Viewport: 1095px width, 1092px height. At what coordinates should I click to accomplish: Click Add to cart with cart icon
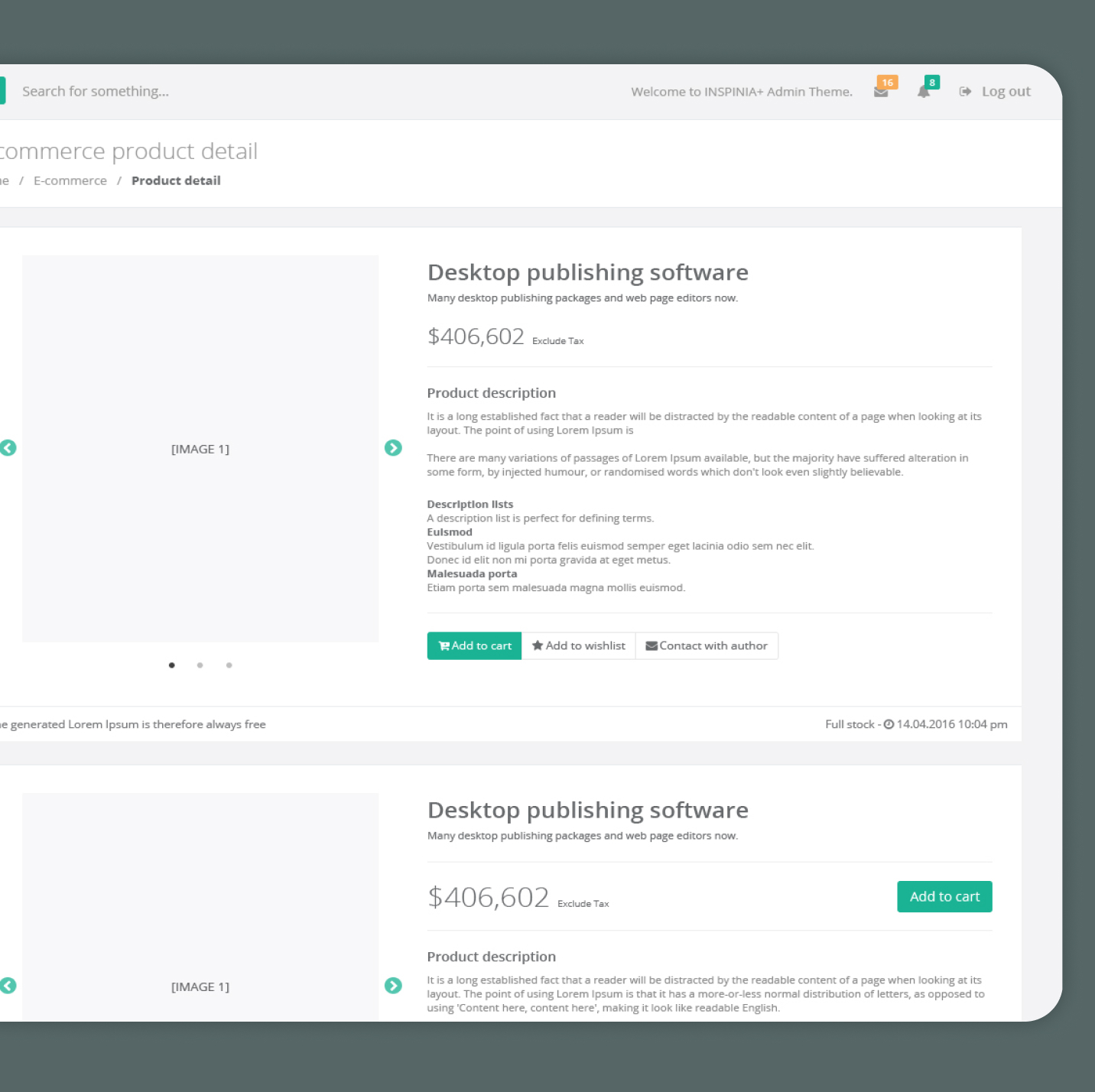474,645
